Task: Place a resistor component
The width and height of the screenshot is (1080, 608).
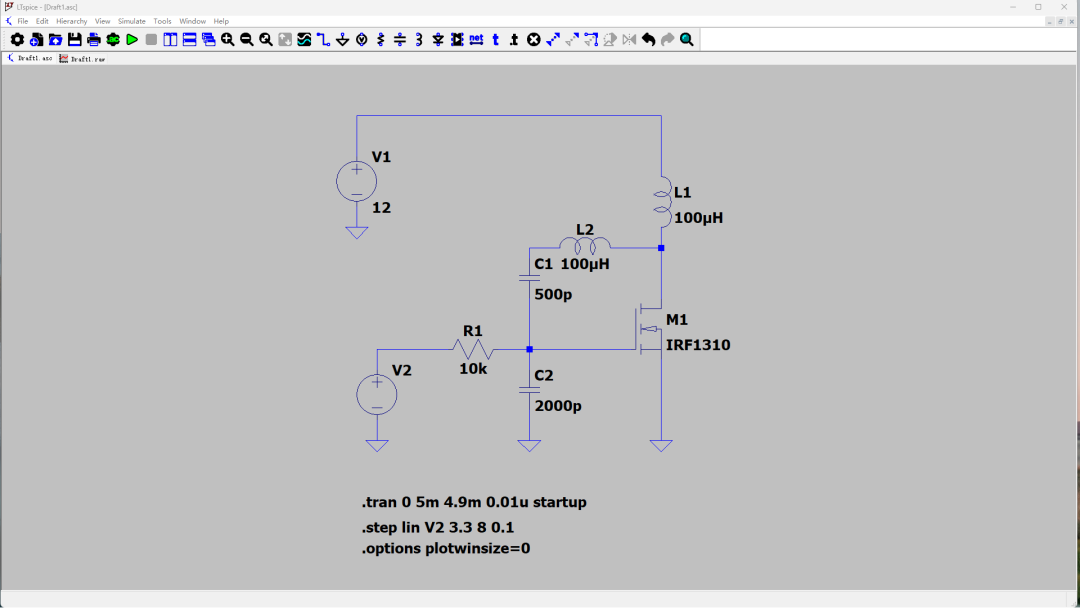Action: pyautogui.click(x=381, y=40)
